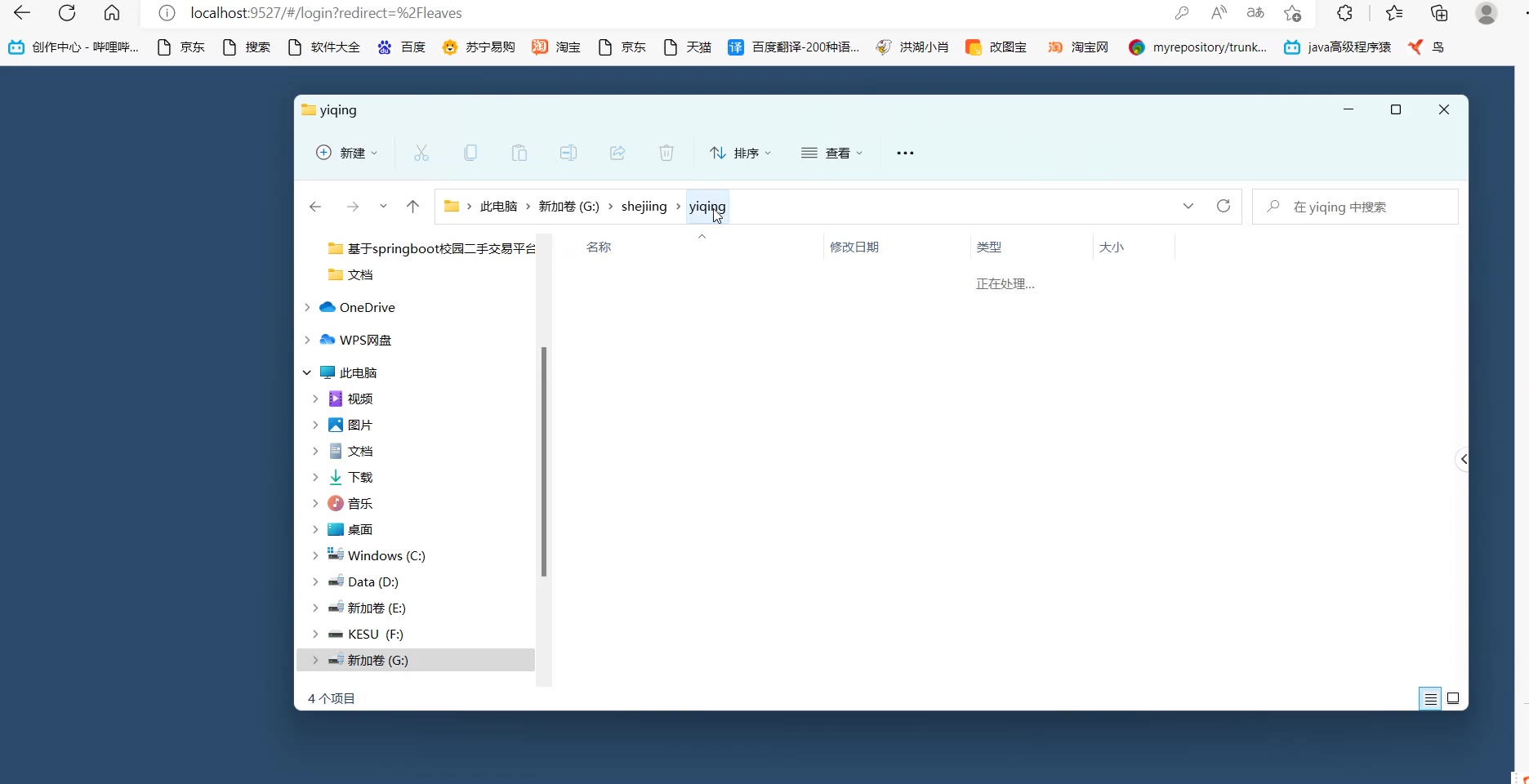
Task: Click 新加卷 (G:) in the breadcrumb
Action: pos(568,207)
